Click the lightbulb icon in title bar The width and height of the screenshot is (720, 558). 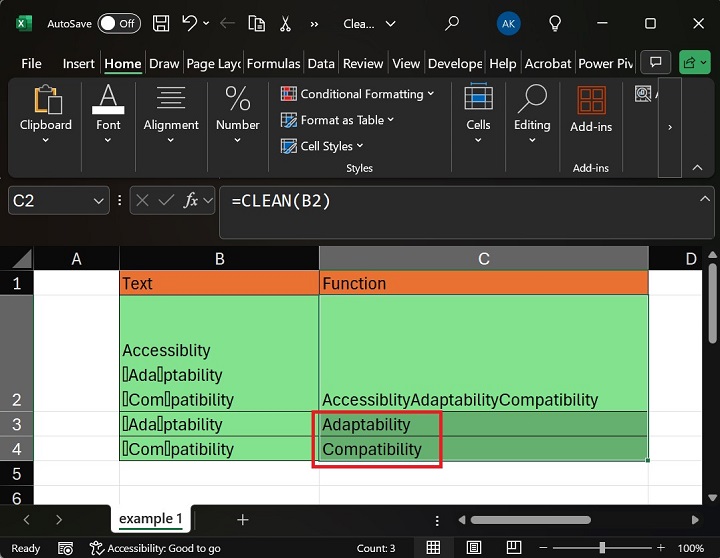click(555, 23)
